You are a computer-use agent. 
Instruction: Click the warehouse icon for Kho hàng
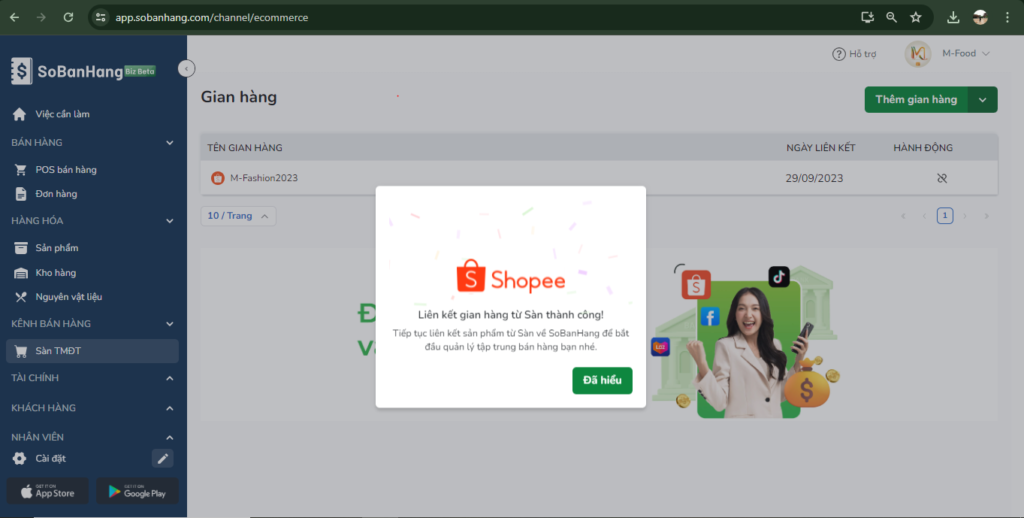(x=21, y=272)
